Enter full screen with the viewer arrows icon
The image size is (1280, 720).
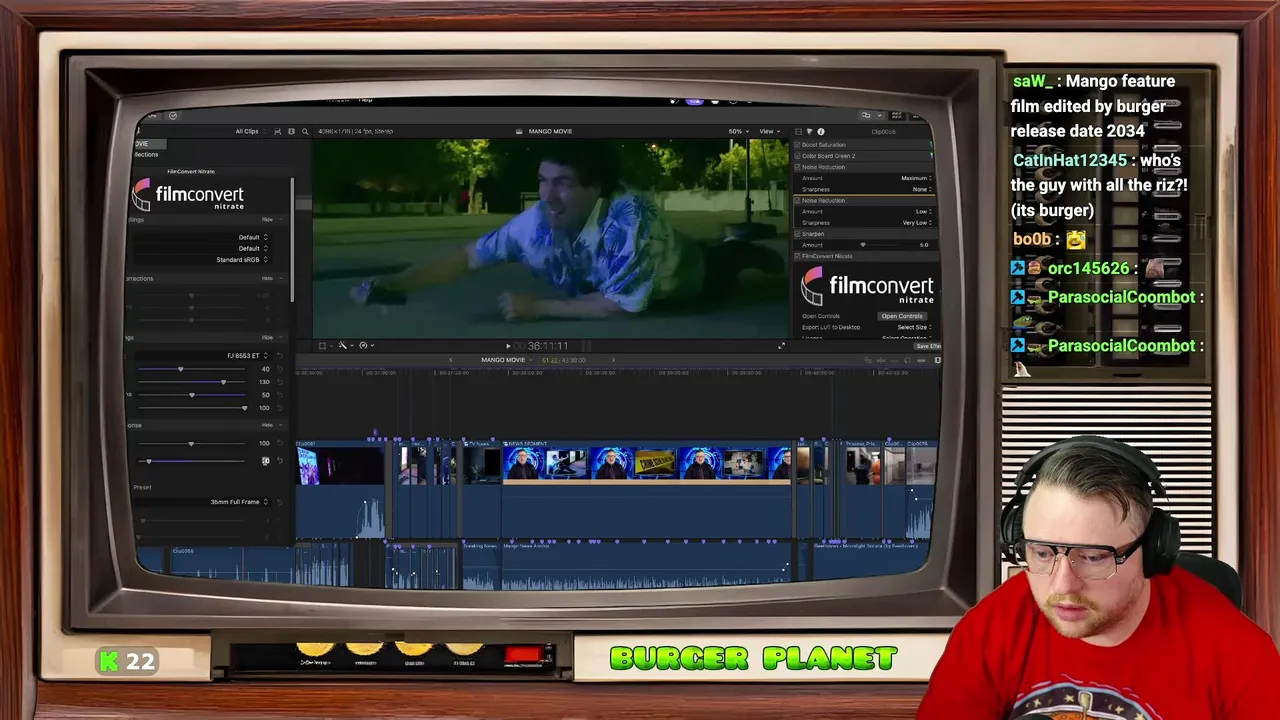coord(781,346)
